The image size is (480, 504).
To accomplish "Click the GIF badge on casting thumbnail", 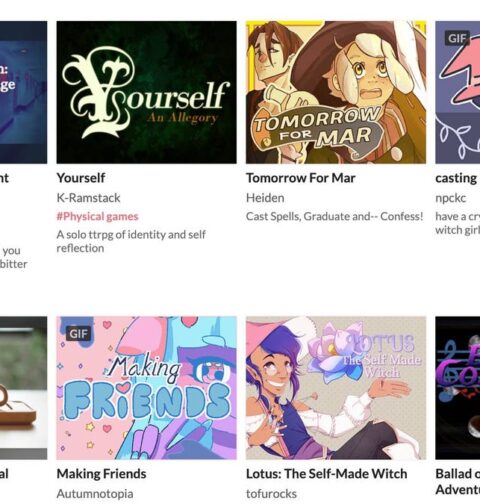I will [x=457, y=38].
